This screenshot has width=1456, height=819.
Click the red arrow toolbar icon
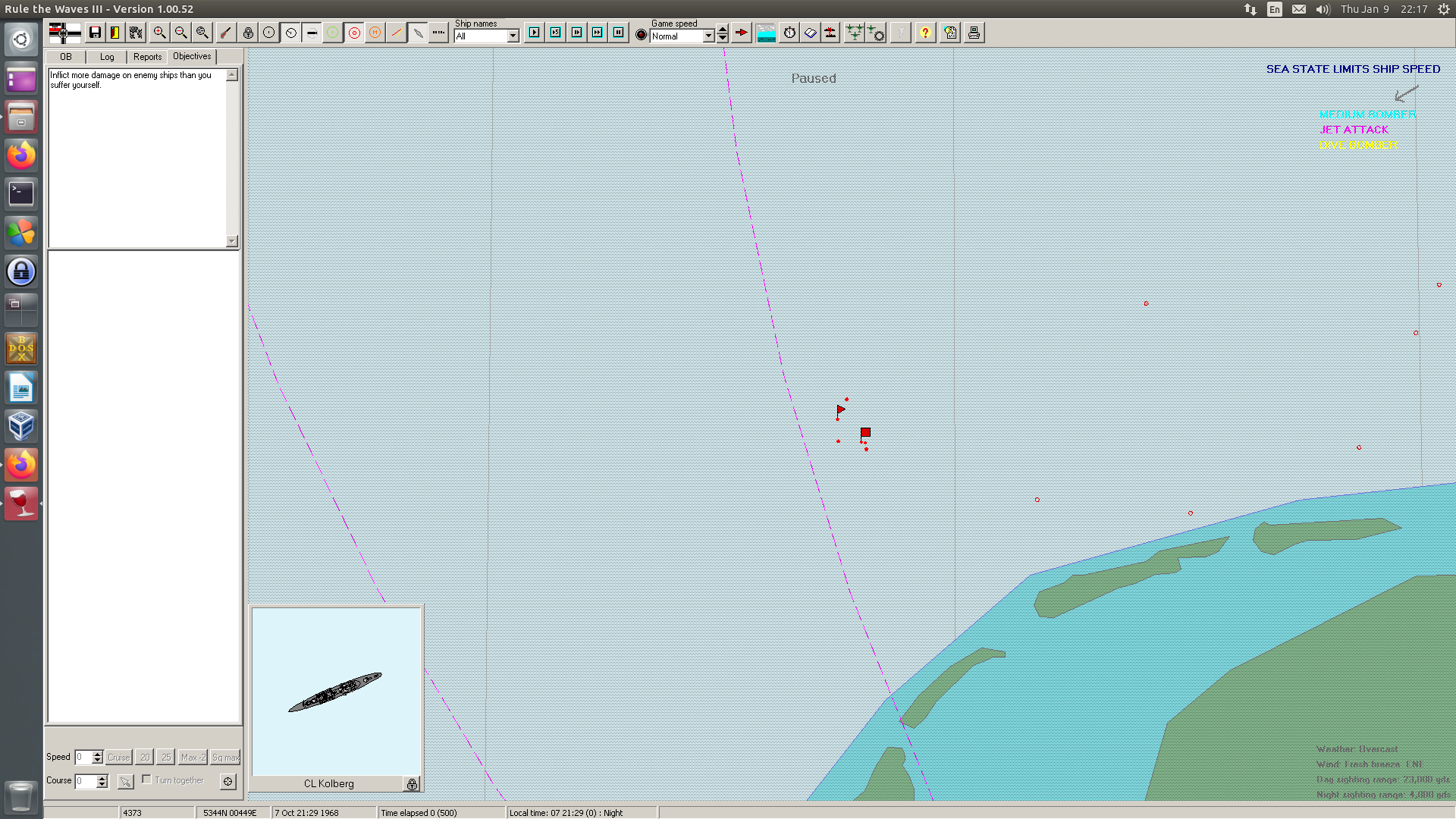(741, 33)
